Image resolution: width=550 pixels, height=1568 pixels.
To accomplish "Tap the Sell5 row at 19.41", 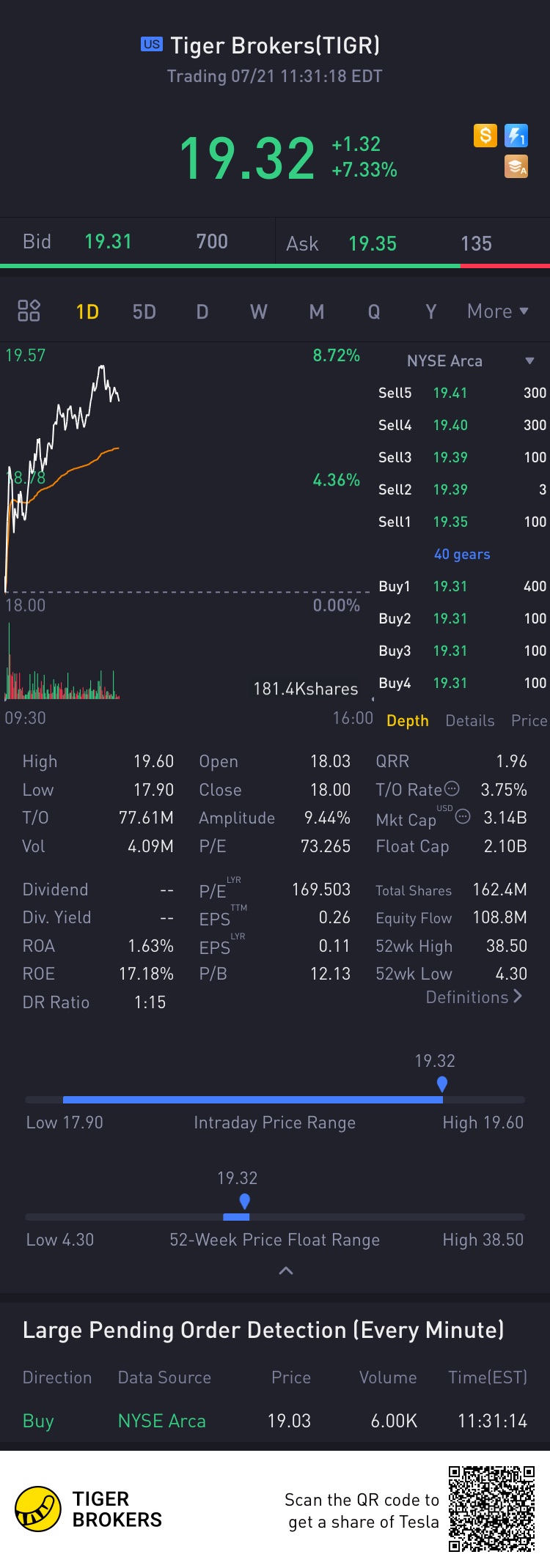I will 462,393.
